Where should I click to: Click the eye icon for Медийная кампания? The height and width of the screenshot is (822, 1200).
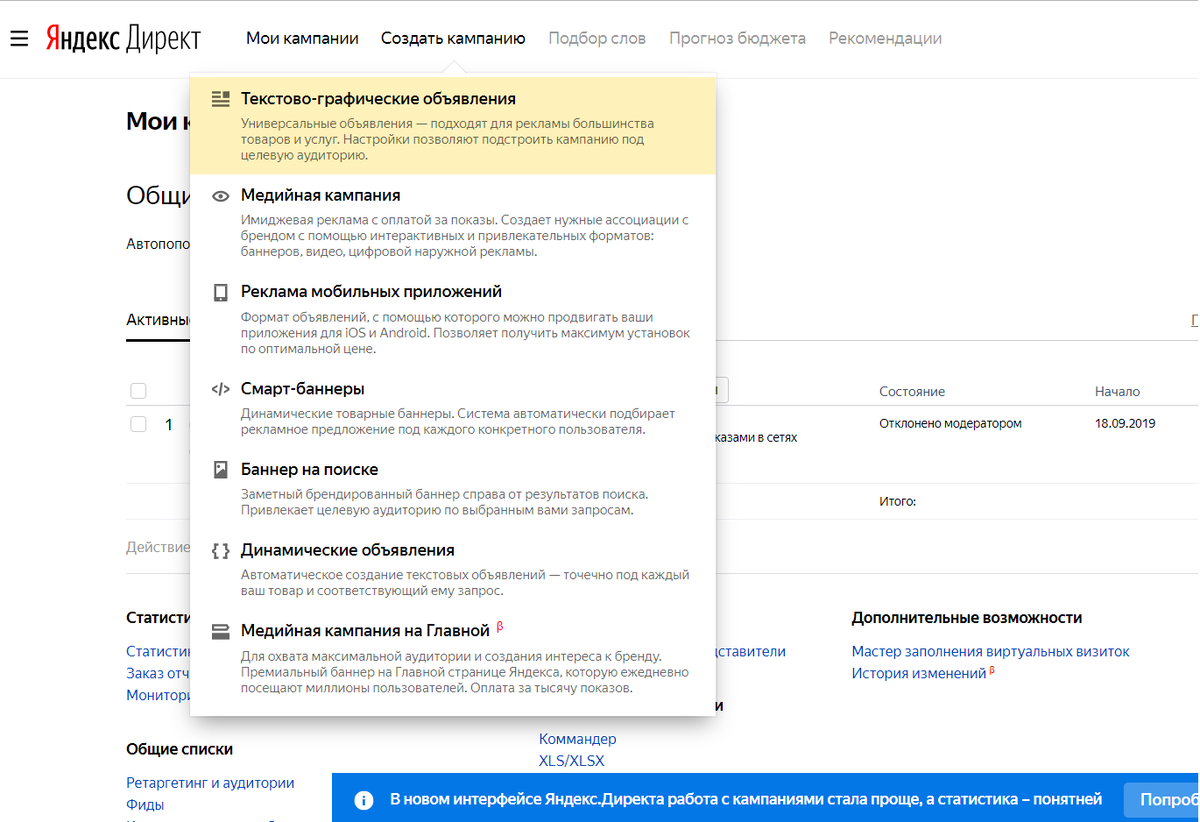click(220, 196)
